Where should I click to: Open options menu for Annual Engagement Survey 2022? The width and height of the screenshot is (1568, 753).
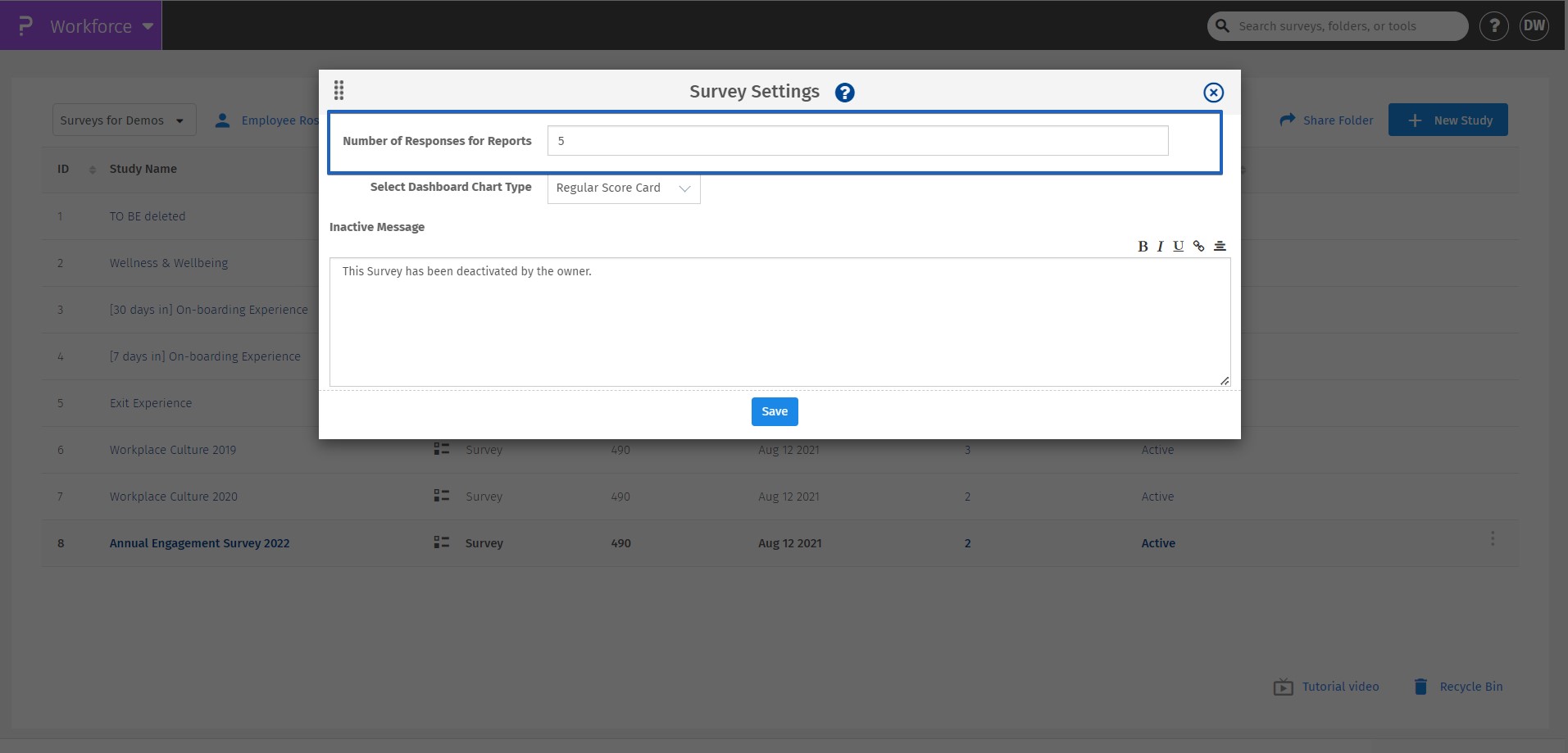(x=1491, y=538)
